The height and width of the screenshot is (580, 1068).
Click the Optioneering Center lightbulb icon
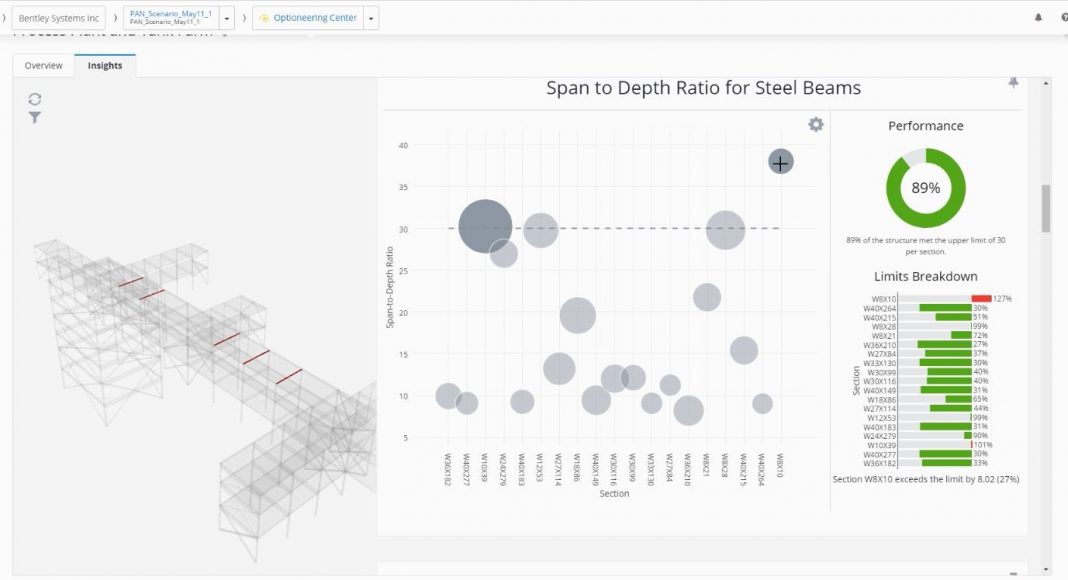coord(264,18)
